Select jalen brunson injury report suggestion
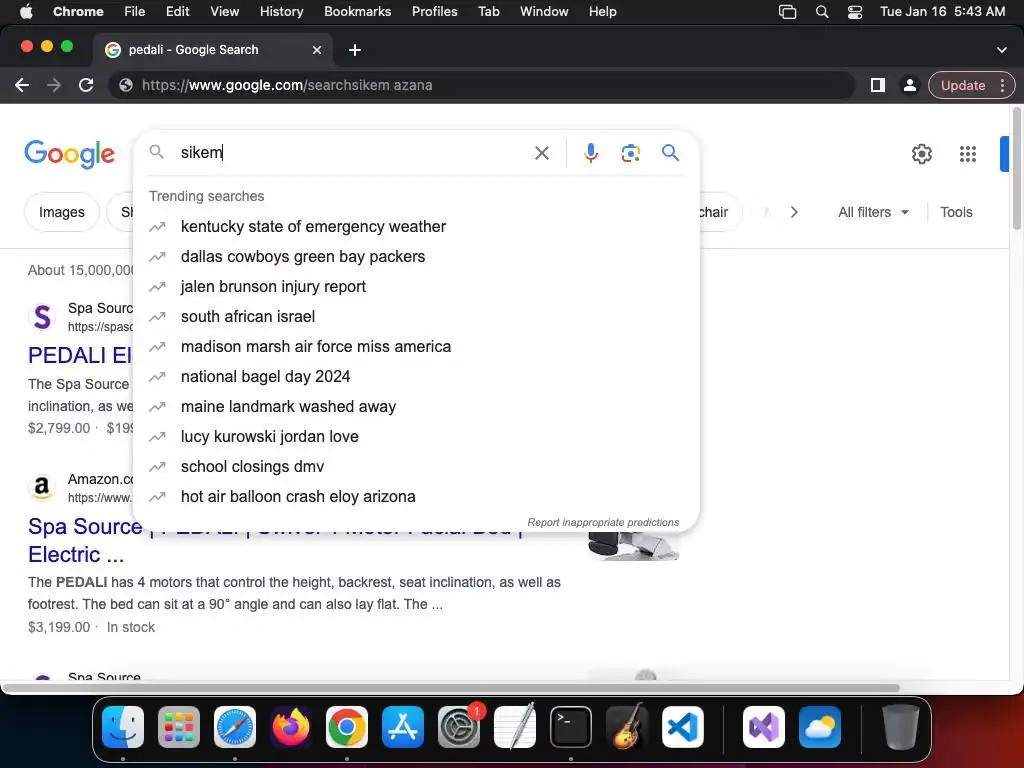The width and height of the screenshot is (1024, 768). [x=417, y=287]
